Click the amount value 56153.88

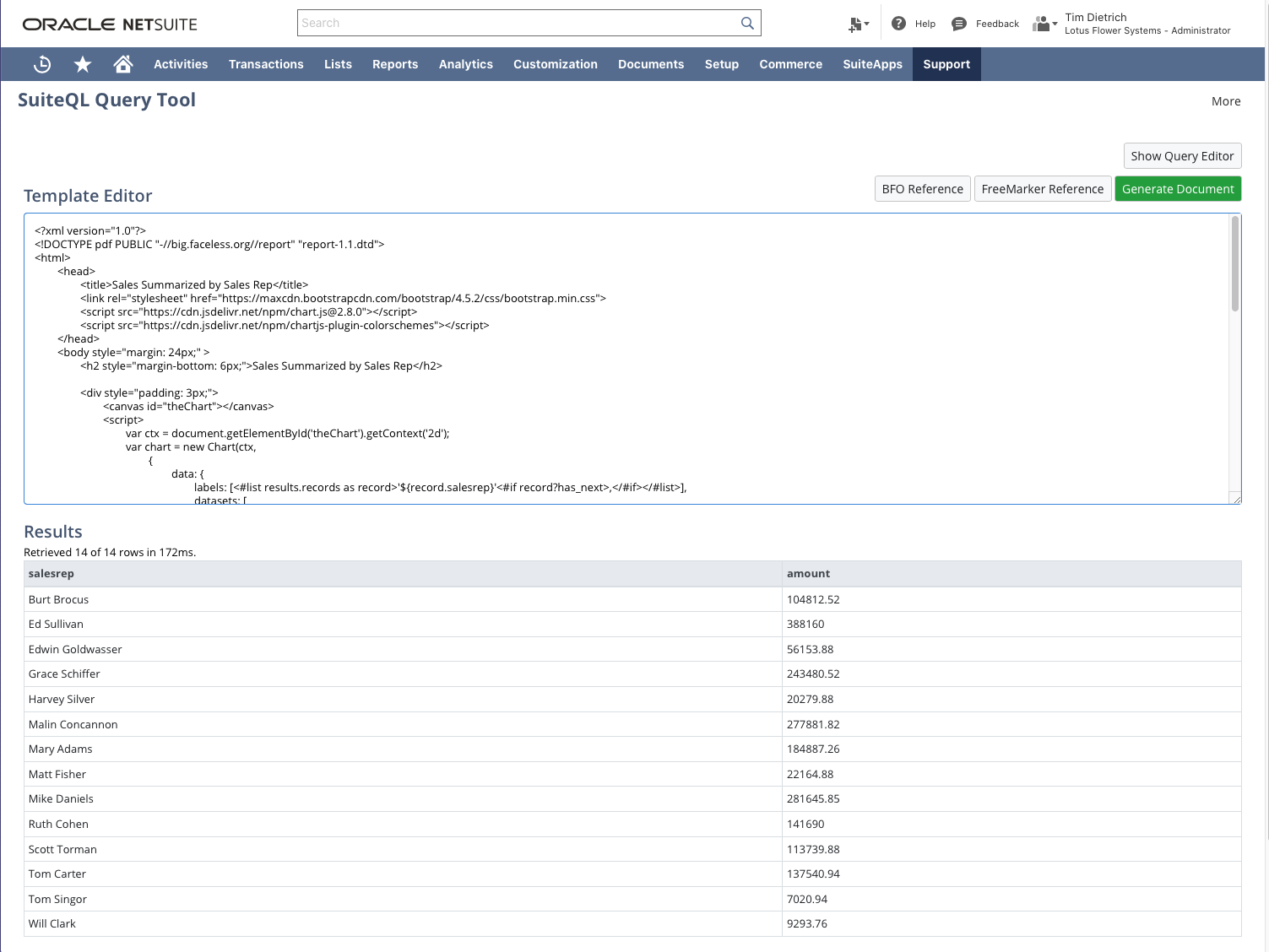810,650
